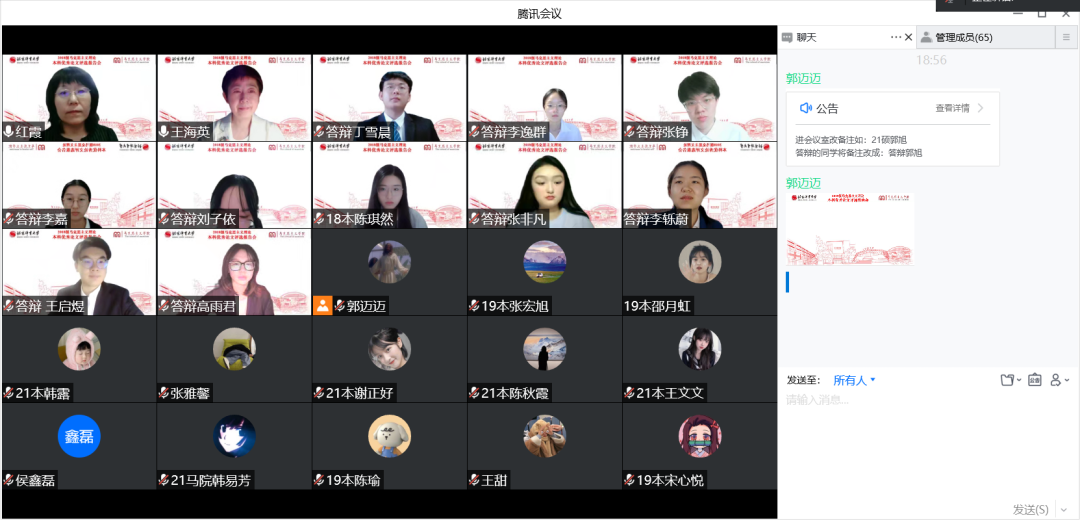Click sender name 郭迈迈 above announcement
The width and height of the screenshot is (1080, 520).
803,78
